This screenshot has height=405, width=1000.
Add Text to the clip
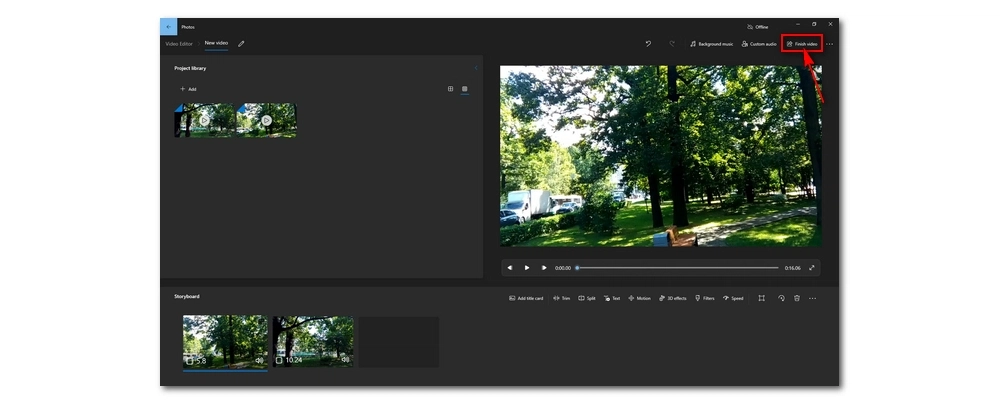click(612, 298)
